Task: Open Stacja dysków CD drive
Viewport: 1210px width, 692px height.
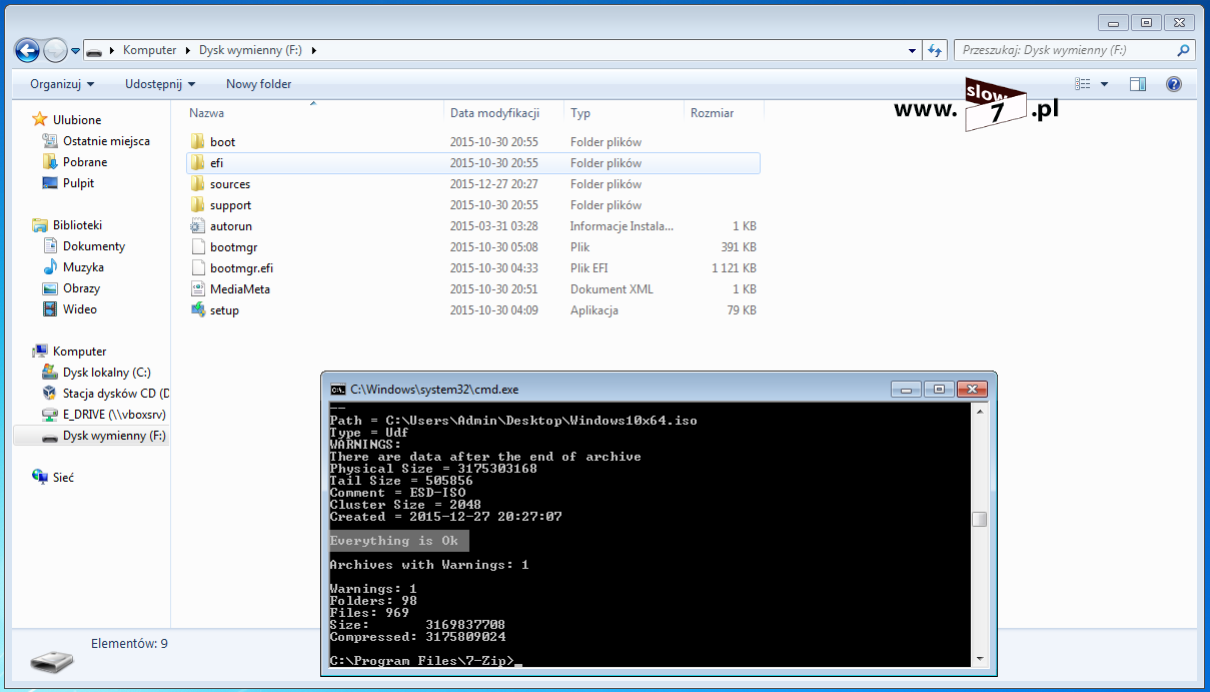Action: 115,393
